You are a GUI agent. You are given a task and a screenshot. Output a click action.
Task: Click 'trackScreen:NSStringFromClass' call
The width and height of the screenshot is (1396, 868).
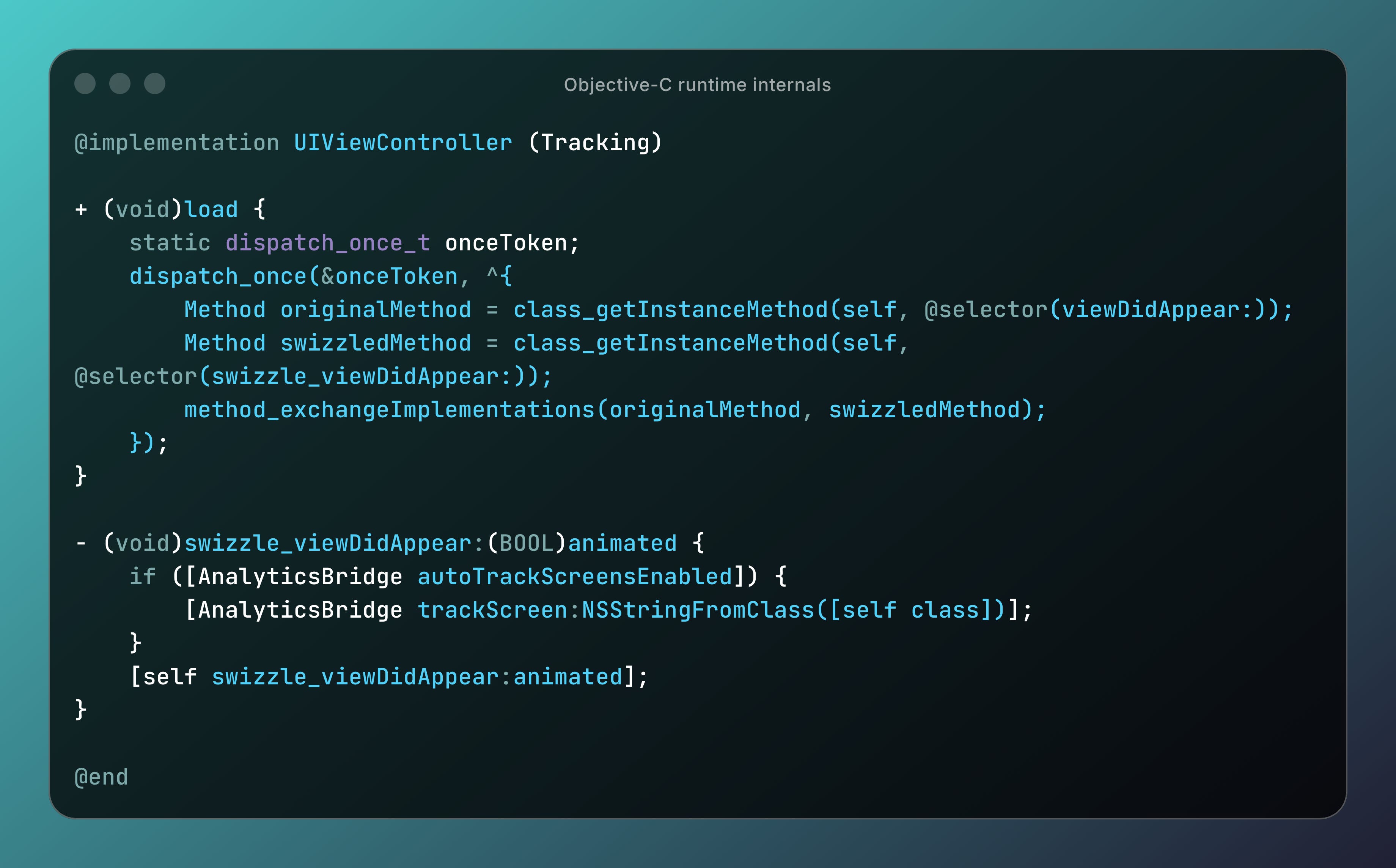616,610
